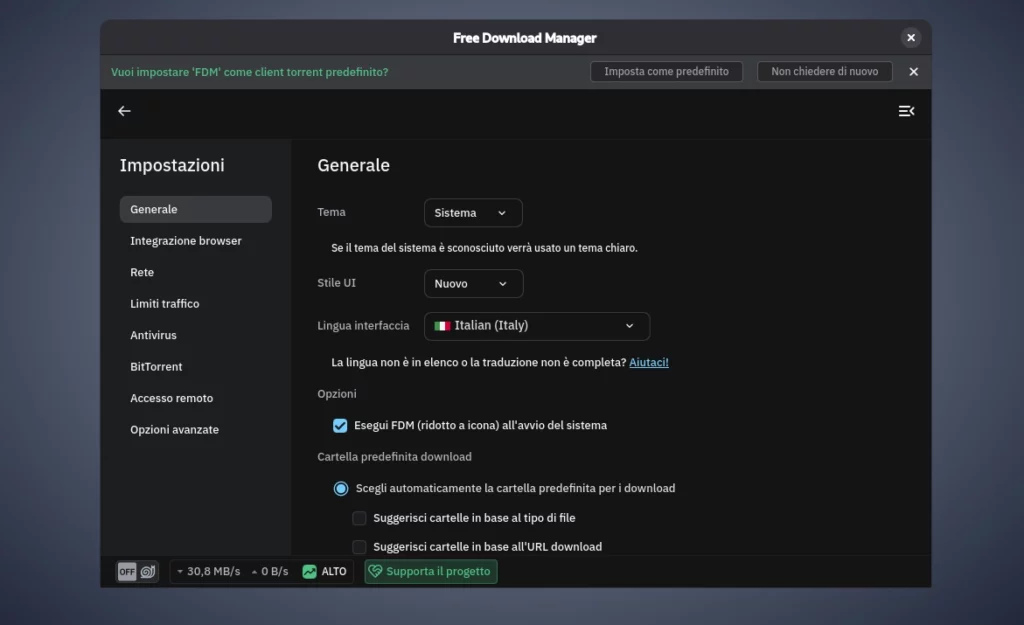Click the ALTO traffic mode icon
The image size is (1024, 625).
click(x=310, y=571)
